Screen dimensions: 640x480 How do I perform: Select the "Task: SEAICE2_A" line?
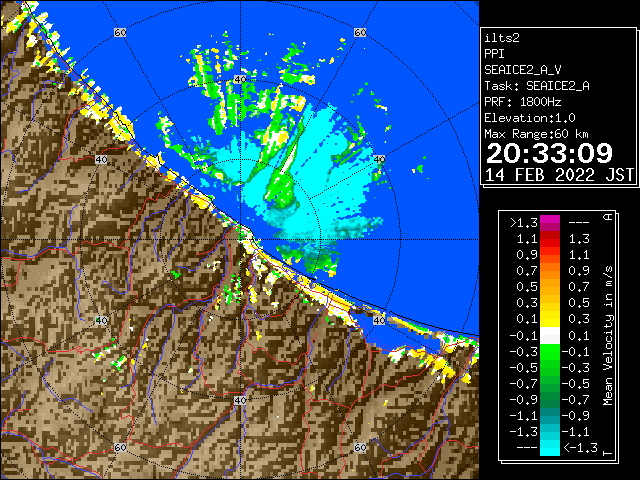click(x=537, y=86)
